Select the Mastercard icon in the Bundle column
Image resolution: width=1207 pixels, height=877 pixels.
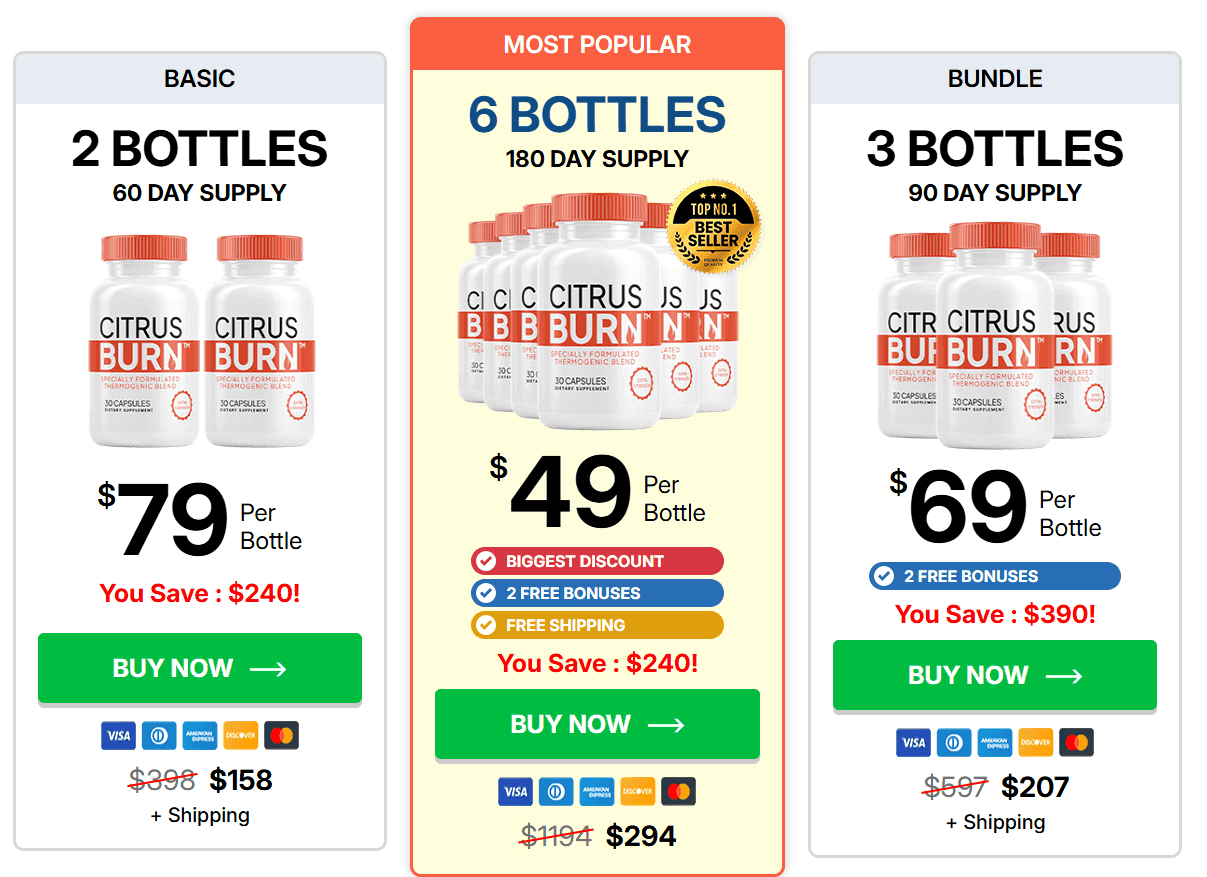(1076, 742)
